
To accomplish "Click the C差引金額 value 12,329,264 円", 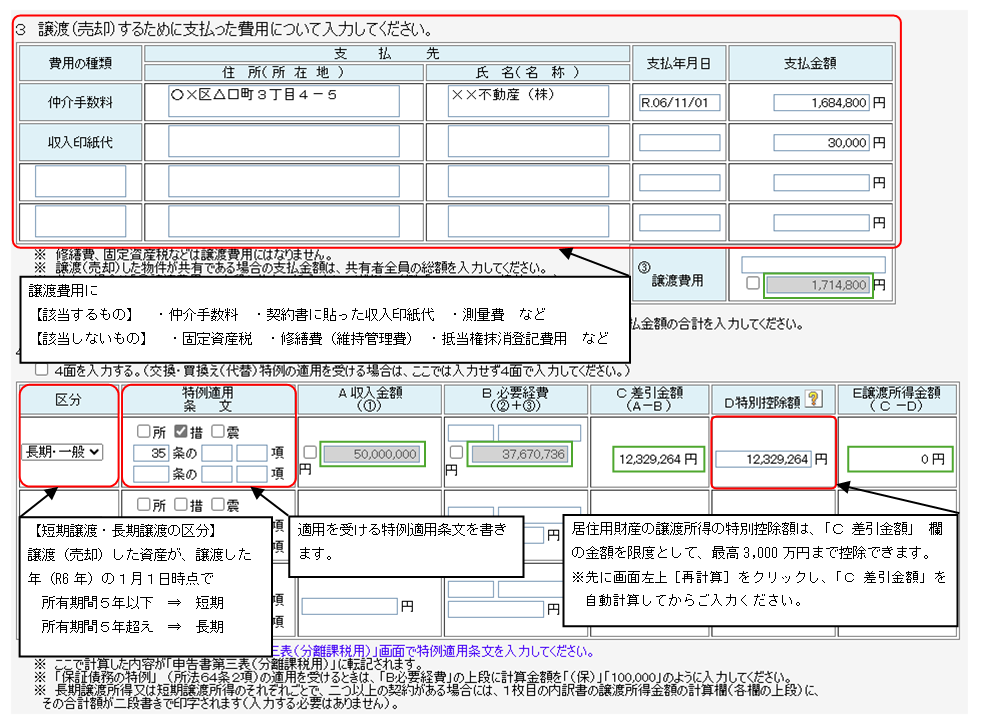I will click(x=658, y=459).
